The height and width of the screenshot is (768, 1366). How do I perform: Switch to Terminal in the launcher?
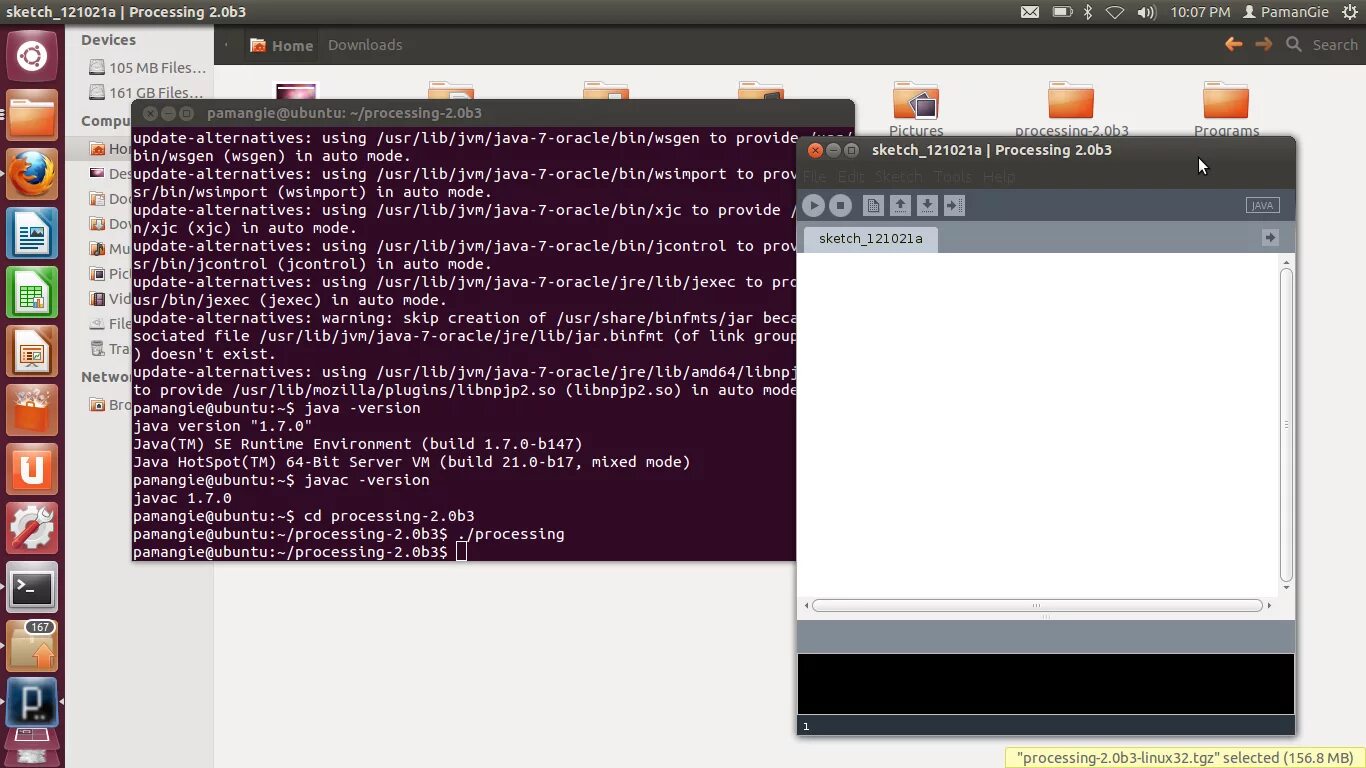click(x=32, y=588)
